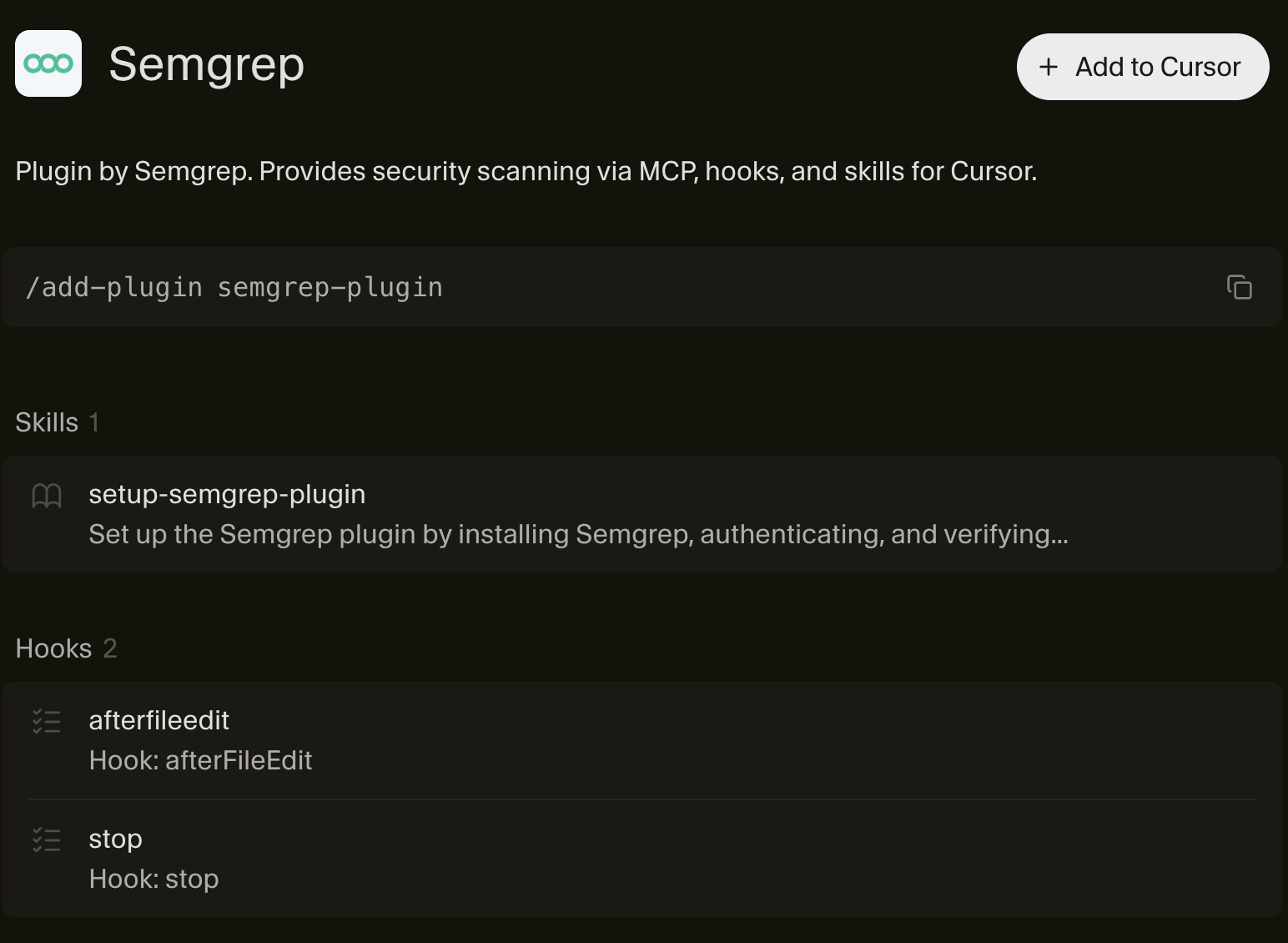Click the plugin description about security scanning
The width and height of the screenshot is (1288, 943).
coord(526,171)
